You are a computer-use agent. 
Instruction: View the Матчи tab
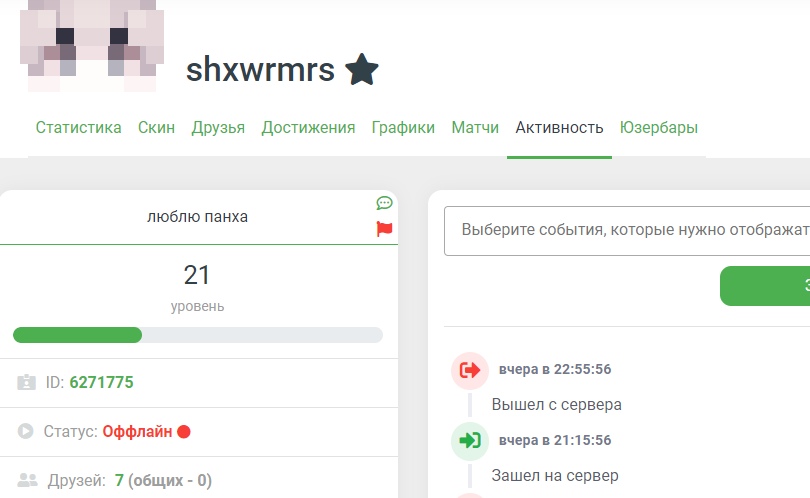(x=475, y=128)
